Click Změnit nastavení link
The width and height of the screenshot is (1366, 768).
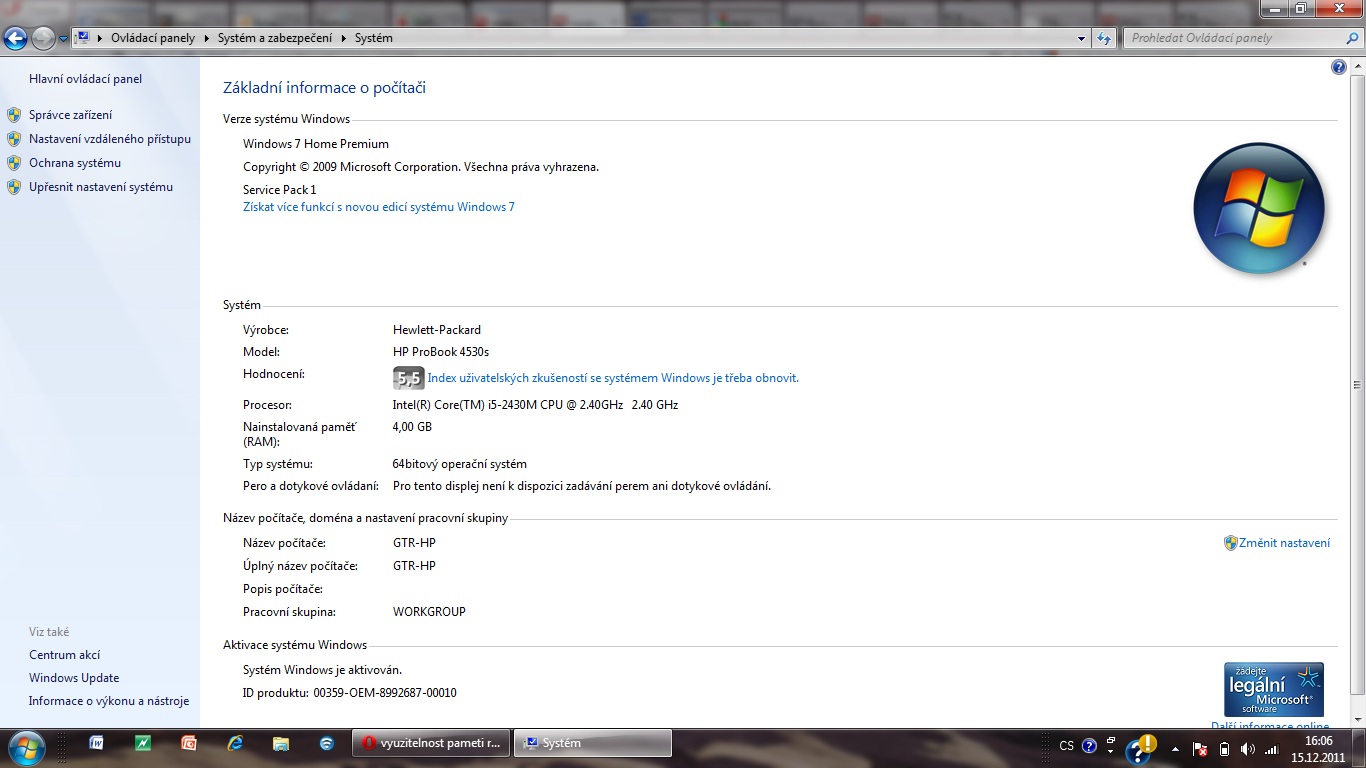1284,543
